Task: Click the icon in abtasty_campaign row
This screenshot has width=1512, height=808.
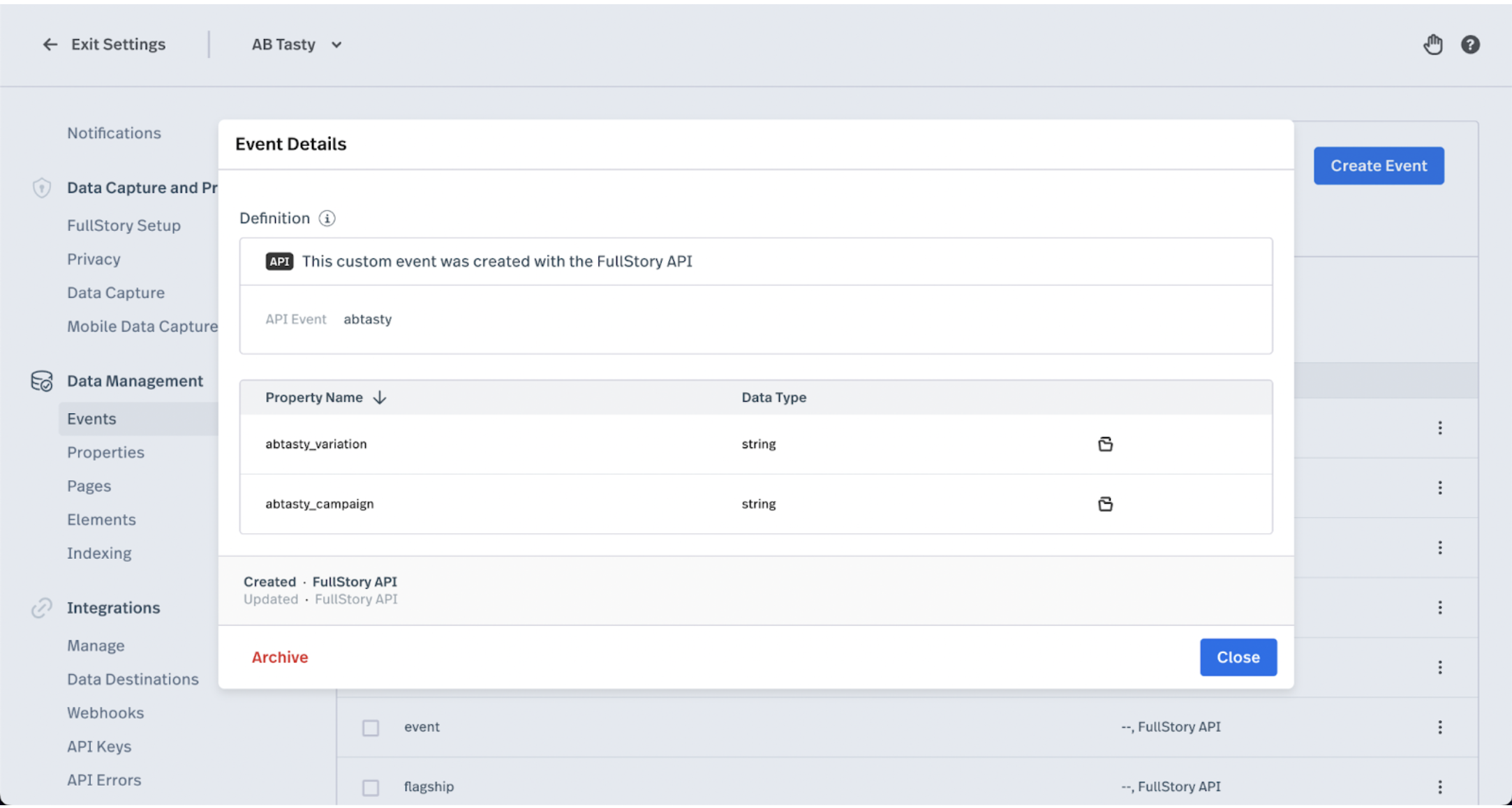Action: pyautogui.click(x=1105, y=504)
